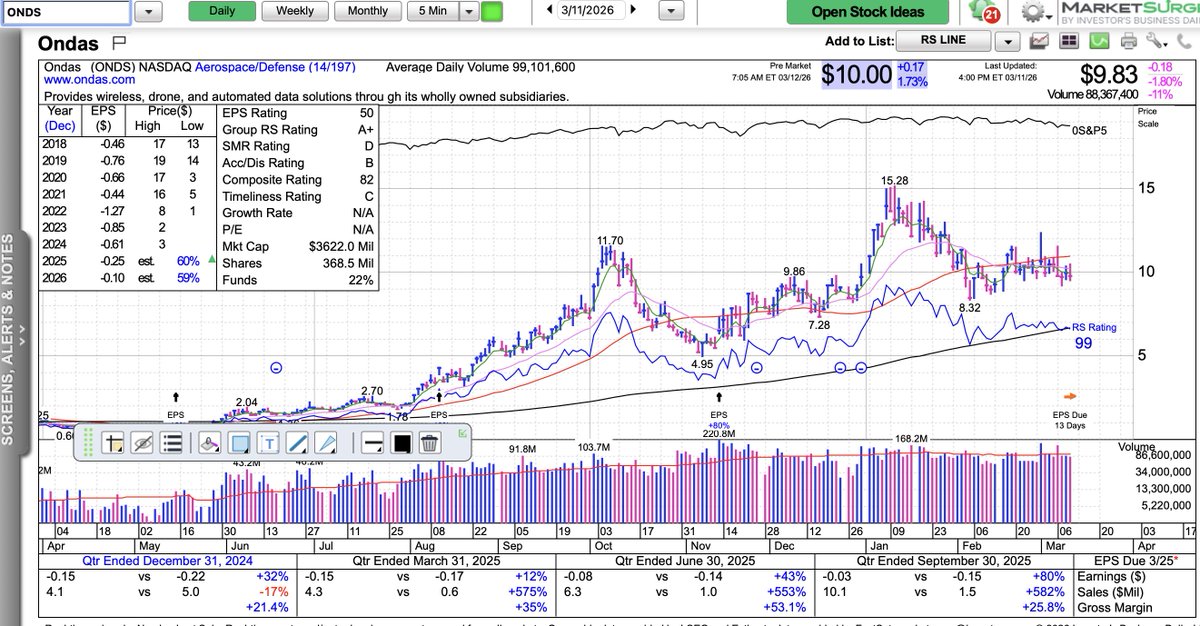1200x626 pixels.
Task: Expand the Add to List dropdown arrow
Action: [x=1008, y=41]
